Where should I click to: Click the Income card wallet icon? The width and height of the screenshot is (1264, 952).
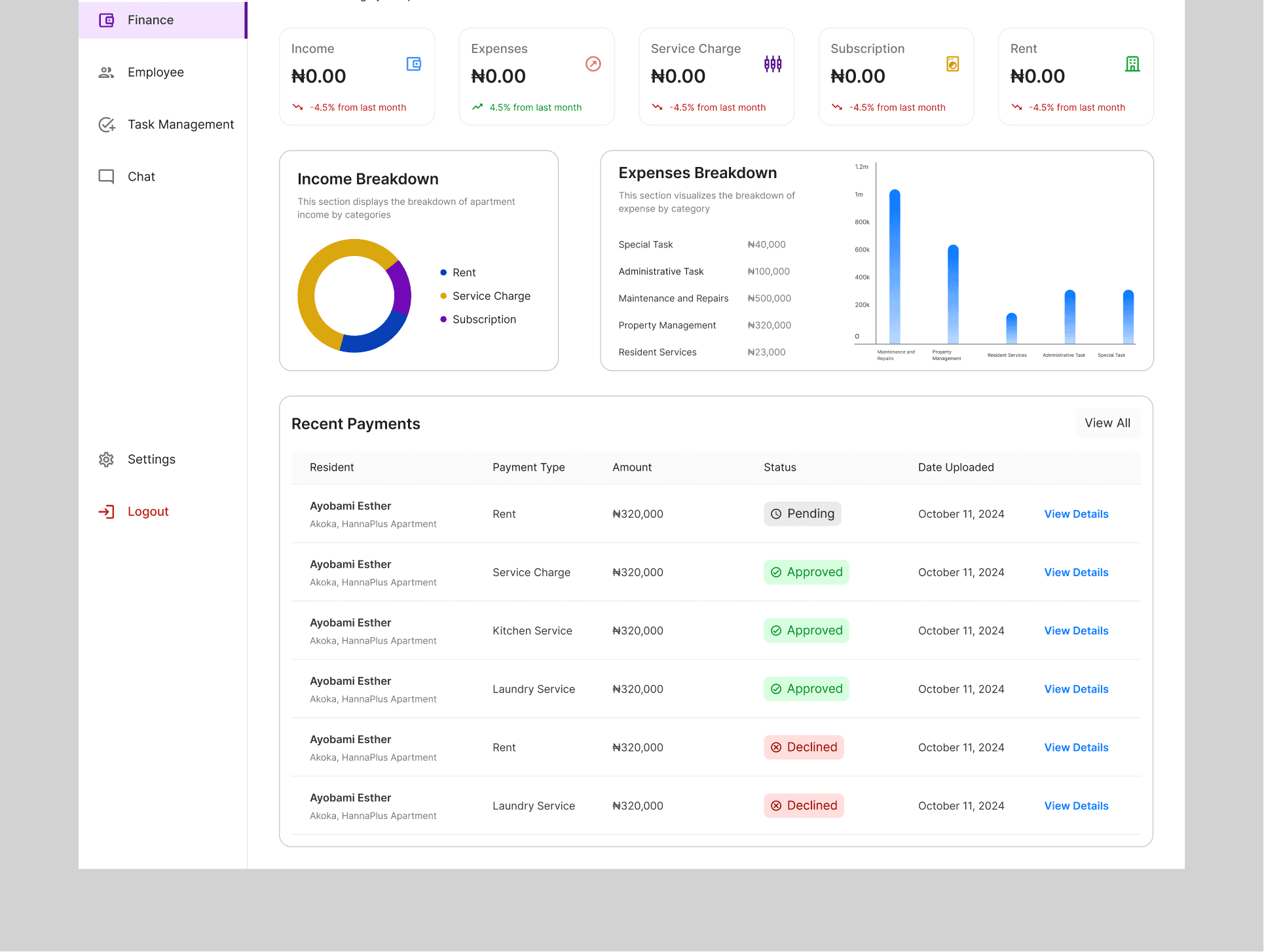click(414, 64)
